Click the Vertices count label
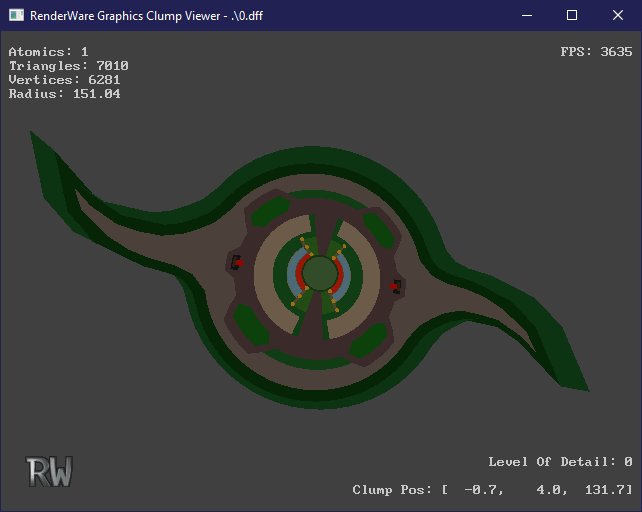This screenshot has width=642, height=512. (x=64, y=80)
